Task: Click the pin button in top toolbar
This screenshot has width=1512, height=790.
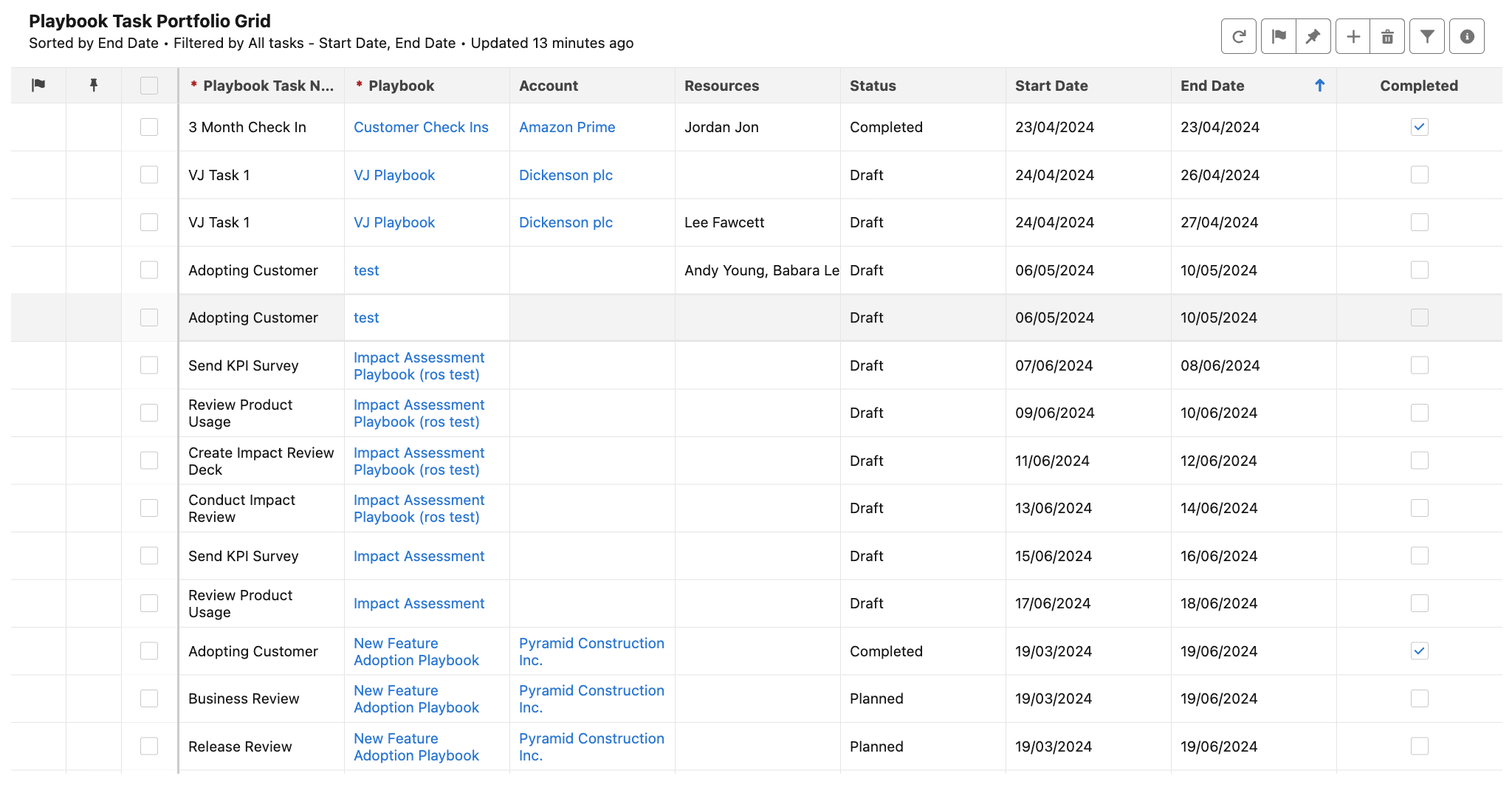Action: click(x=1313, y=36)
